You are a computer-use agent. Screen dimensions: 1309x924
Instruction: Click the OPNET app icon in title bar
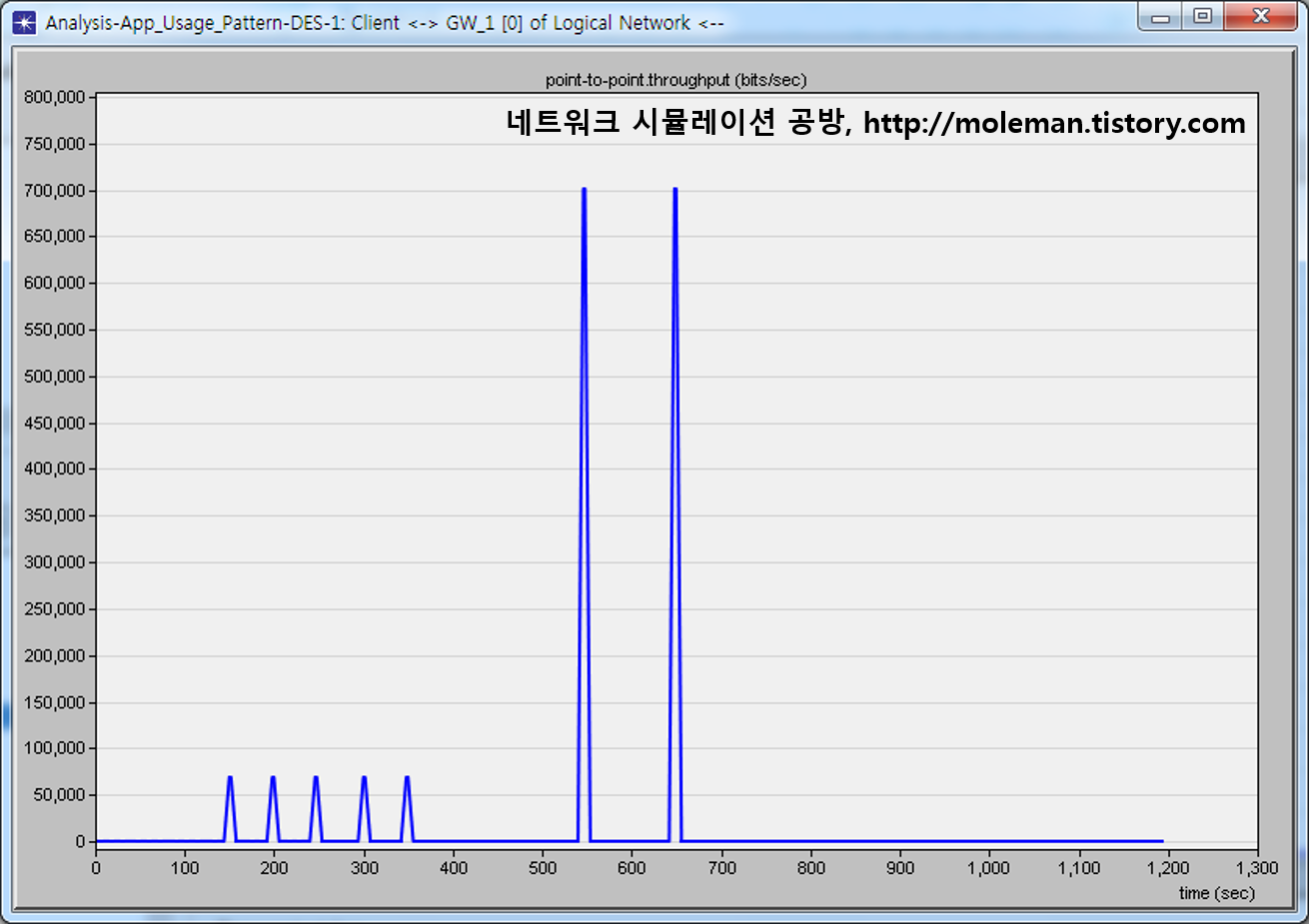(24, 22)
